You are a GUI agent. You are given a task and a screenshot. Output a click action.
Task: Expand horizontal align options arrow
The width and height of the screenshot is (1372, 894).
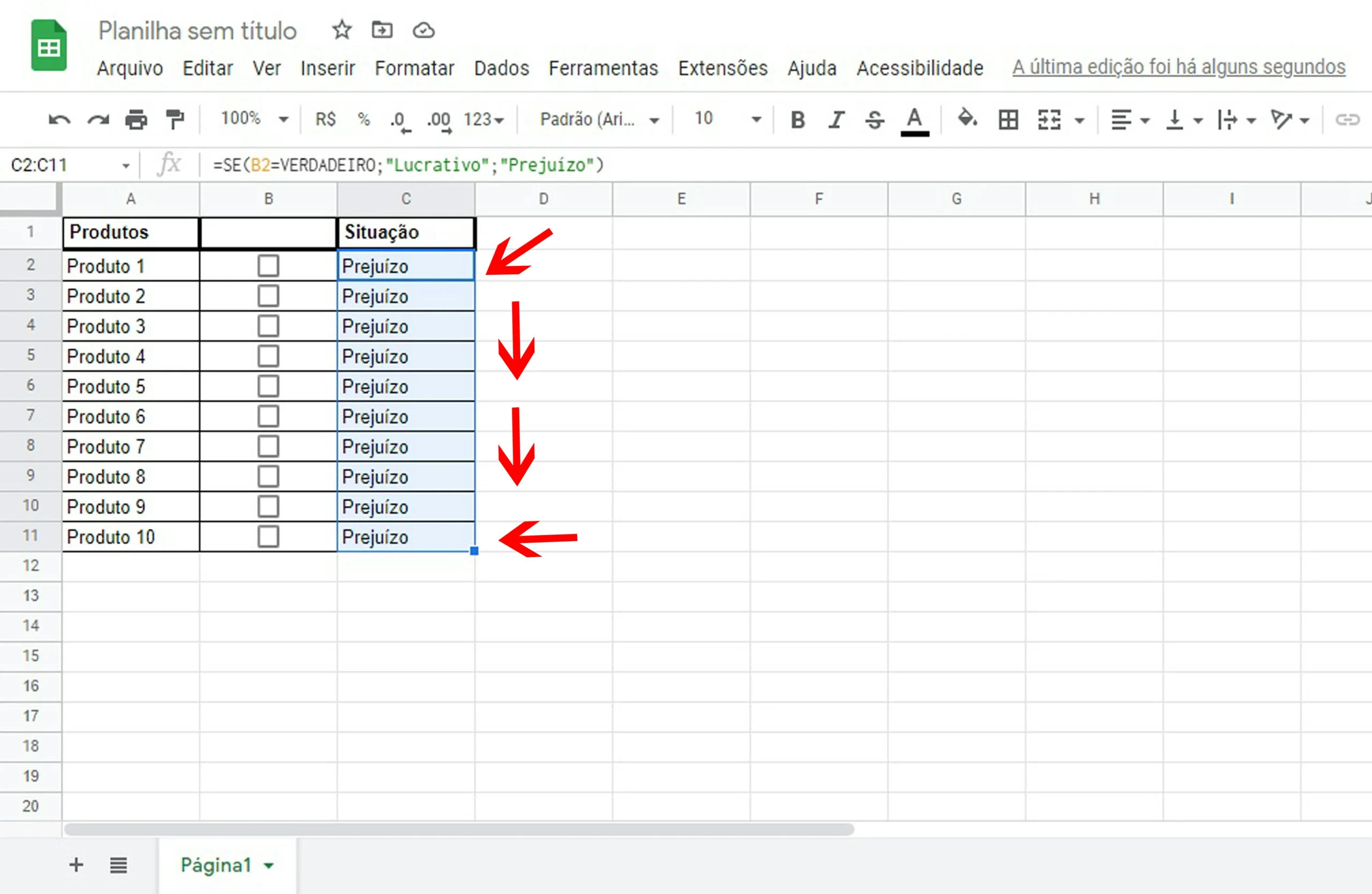1145,121
